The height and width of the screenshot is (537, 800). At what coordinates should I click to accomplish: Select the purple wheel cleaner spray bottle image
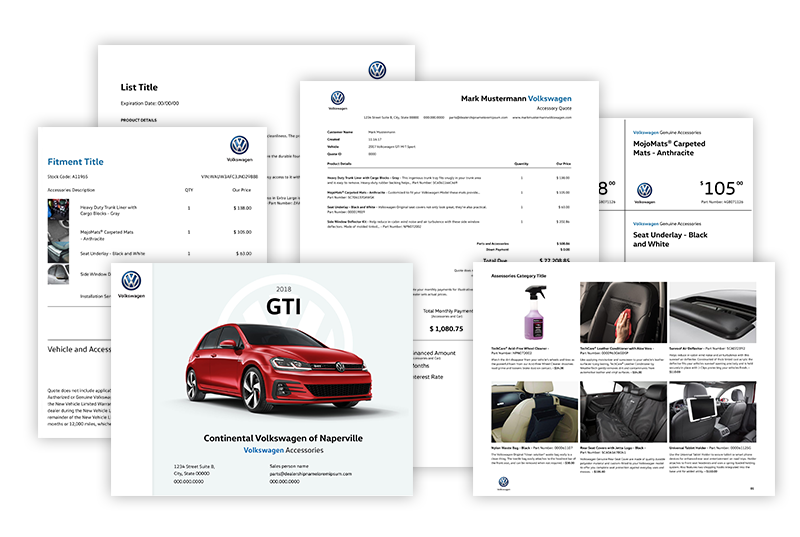[x=535, y=313]
